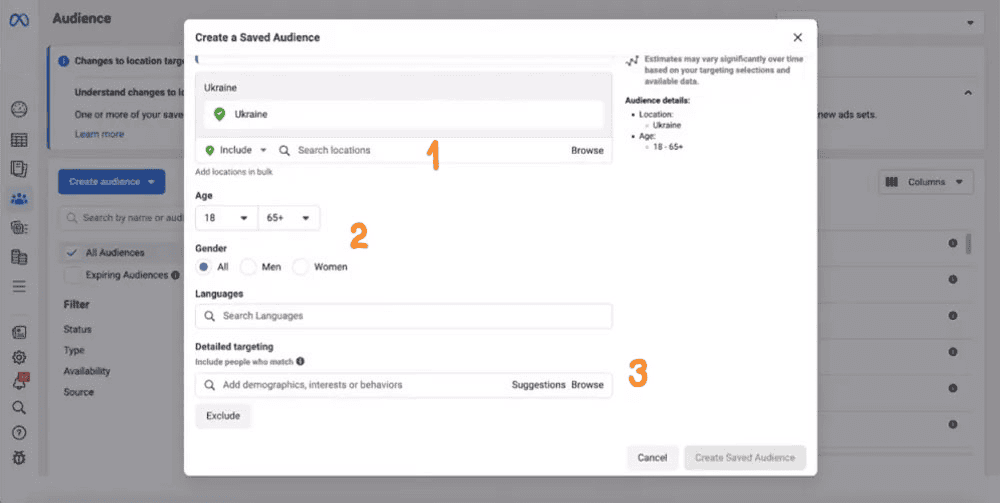The image size is (1000, 503).
Task: Select the Men gender radio button
Action: 248,267
